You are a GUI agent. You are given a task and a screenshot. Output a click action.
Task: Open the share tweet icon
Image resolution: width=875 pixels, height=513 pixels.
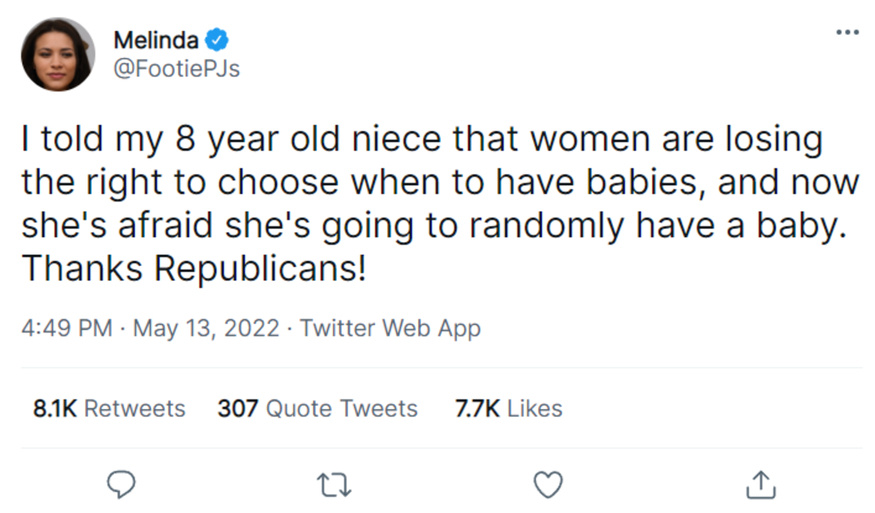760,484
